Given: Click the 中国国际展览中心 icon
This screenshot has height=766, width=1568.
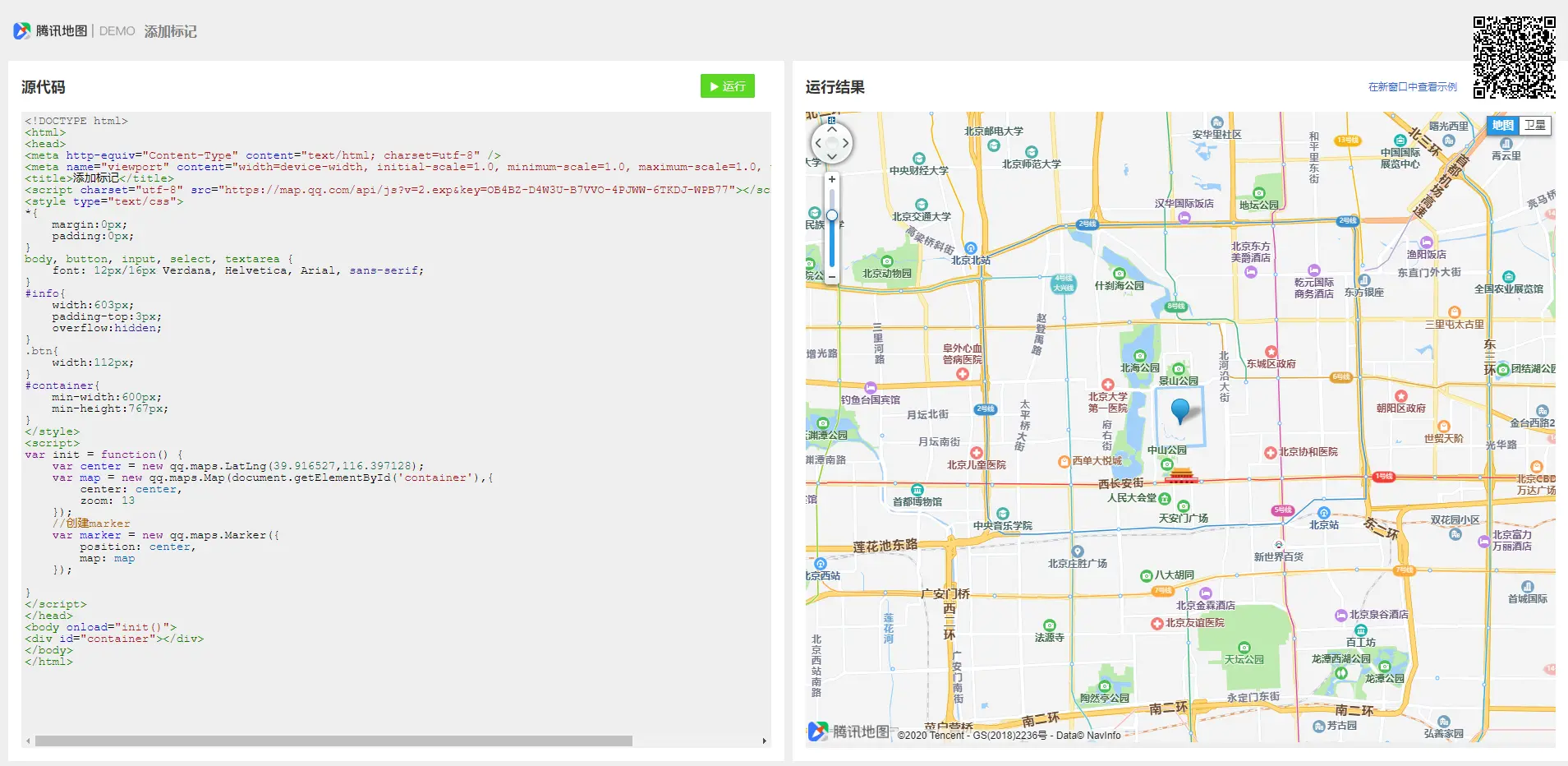Looking at the screenshot, I should 1400,141.
